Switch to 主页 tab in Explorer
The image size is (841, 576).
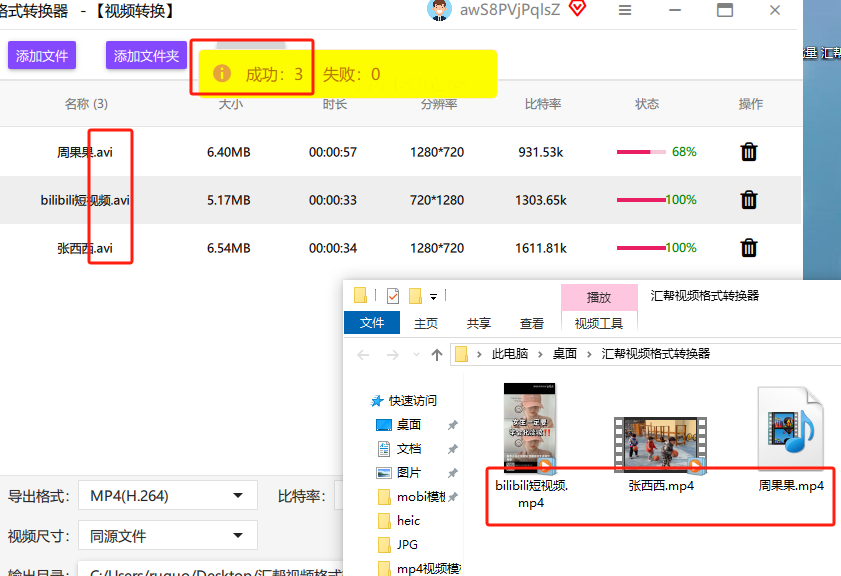coord(426,323)
